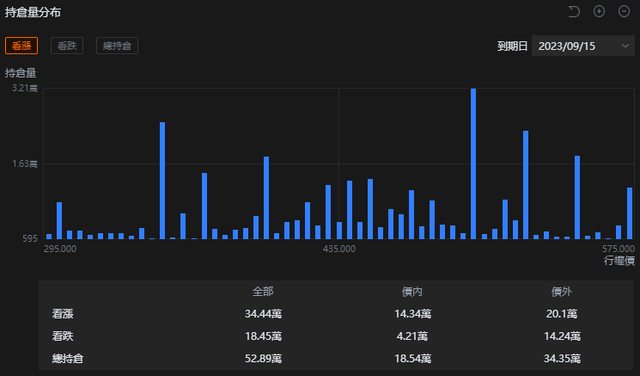The image size is (640, 376).
Task: Click the 18.54萬 value cell
Action: click(x=413, y=358)
